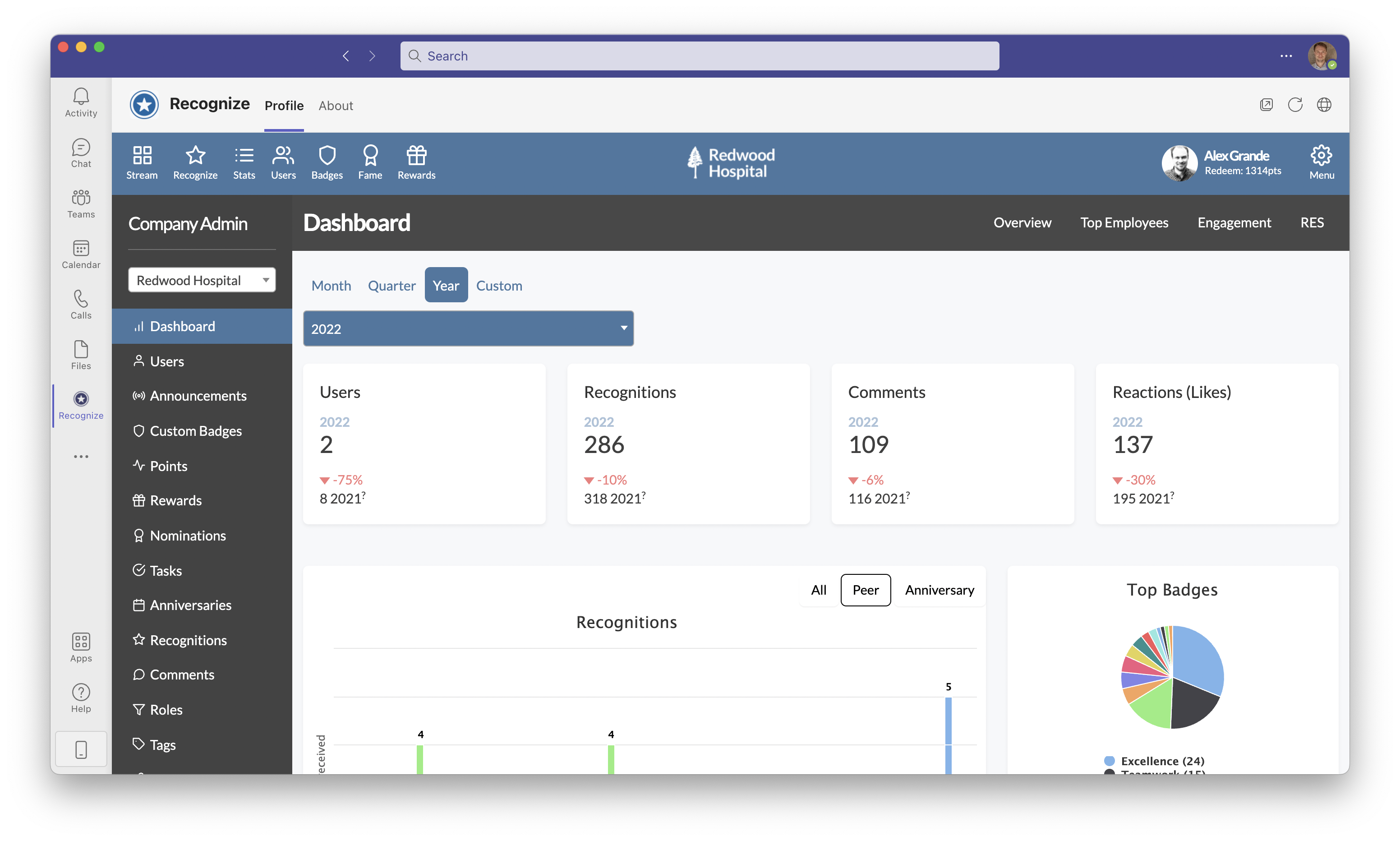1400x841 pixels.
Task: Open the Rewards gift icon
Action: (416, 162)
